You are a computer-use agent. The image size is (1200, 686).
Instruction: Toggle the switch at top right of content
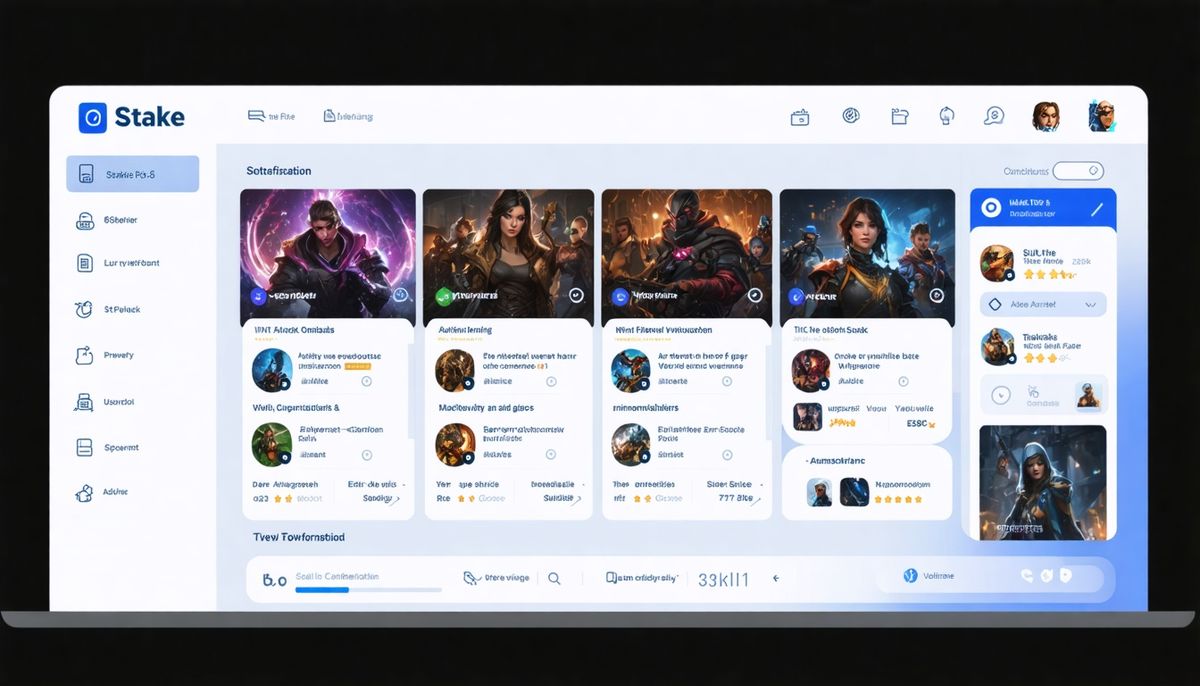point(1078,171)
